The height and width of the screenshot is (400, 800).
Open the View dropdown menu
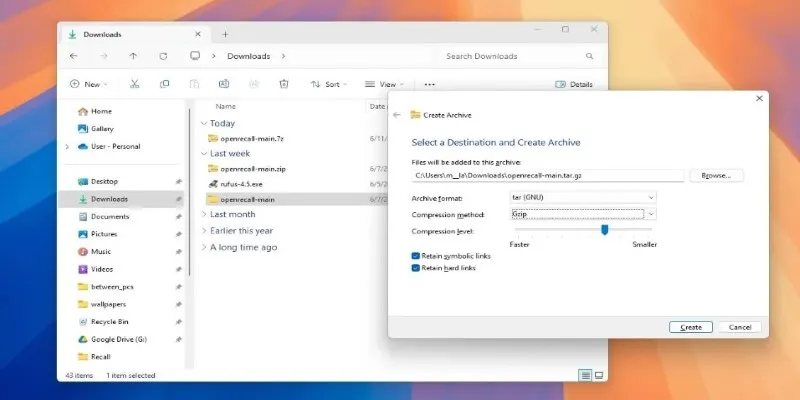coord(385,84)
